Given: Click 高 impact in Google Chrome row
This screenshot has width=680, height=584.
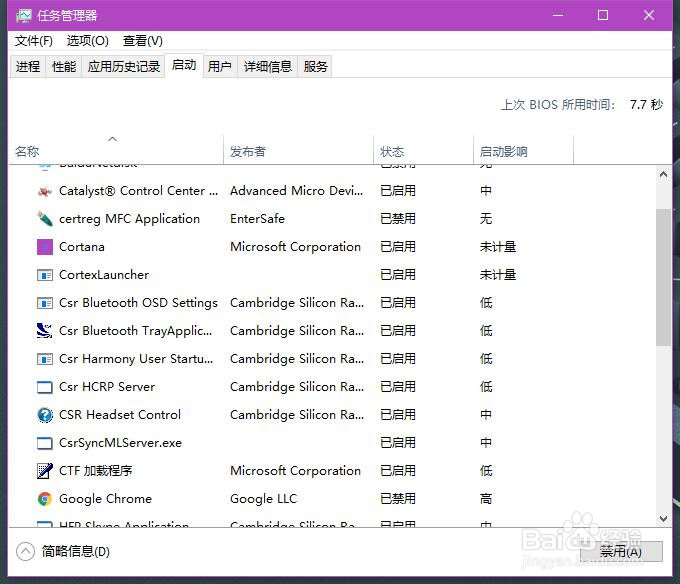Looking at the screenshot, I should (486, 499).
